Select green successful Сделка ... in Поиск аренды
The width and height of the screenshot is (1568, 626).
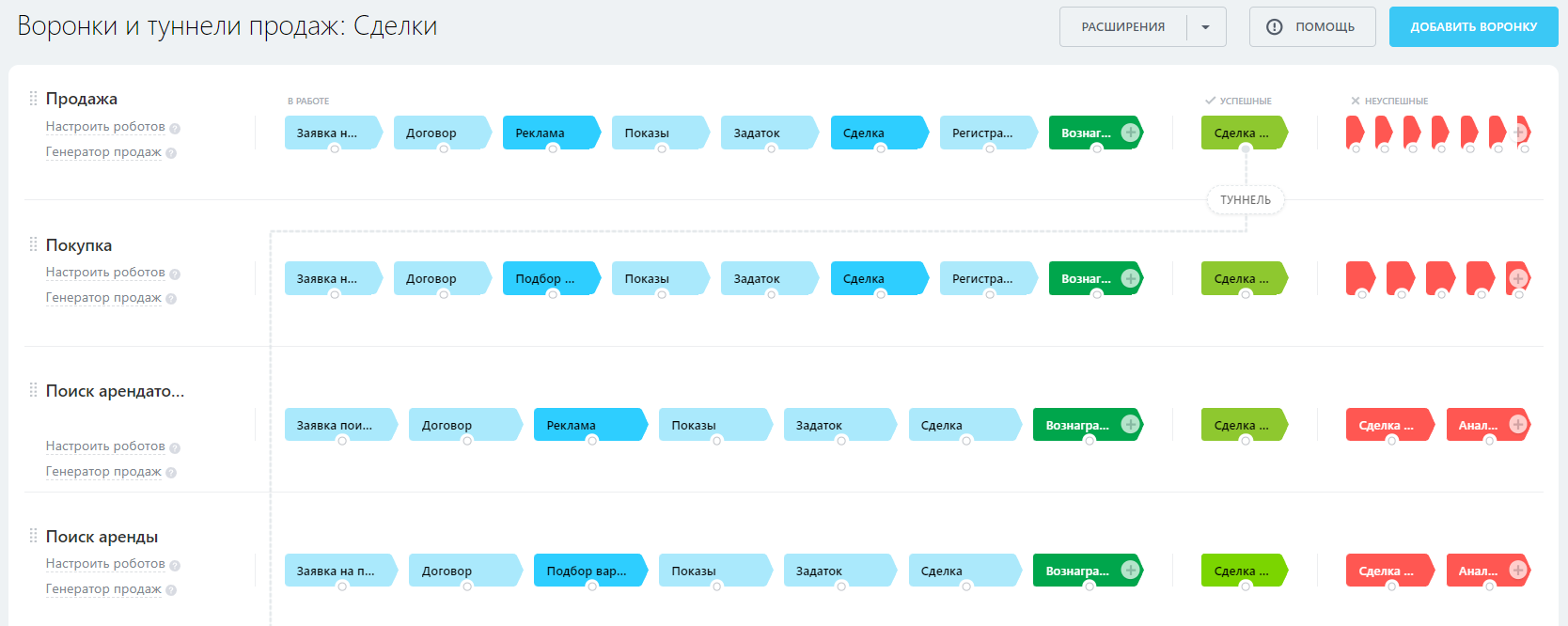(x=1245, y=571)
